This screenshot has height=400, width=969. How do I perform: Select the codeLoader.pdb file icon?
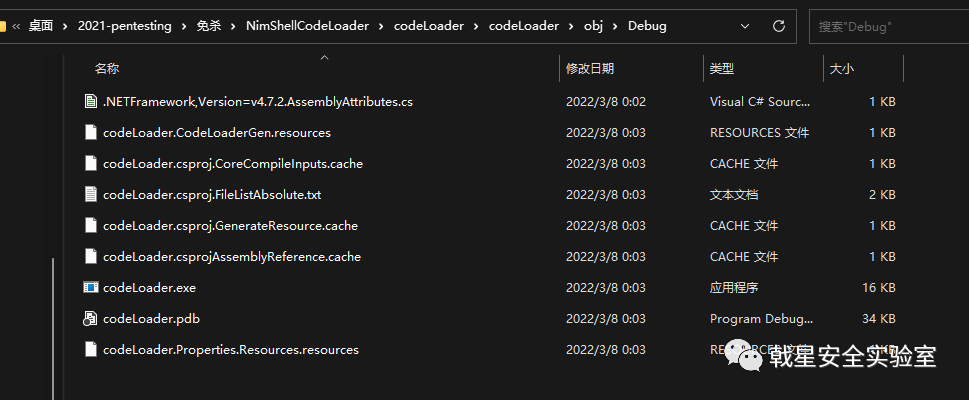pos(91,318)
